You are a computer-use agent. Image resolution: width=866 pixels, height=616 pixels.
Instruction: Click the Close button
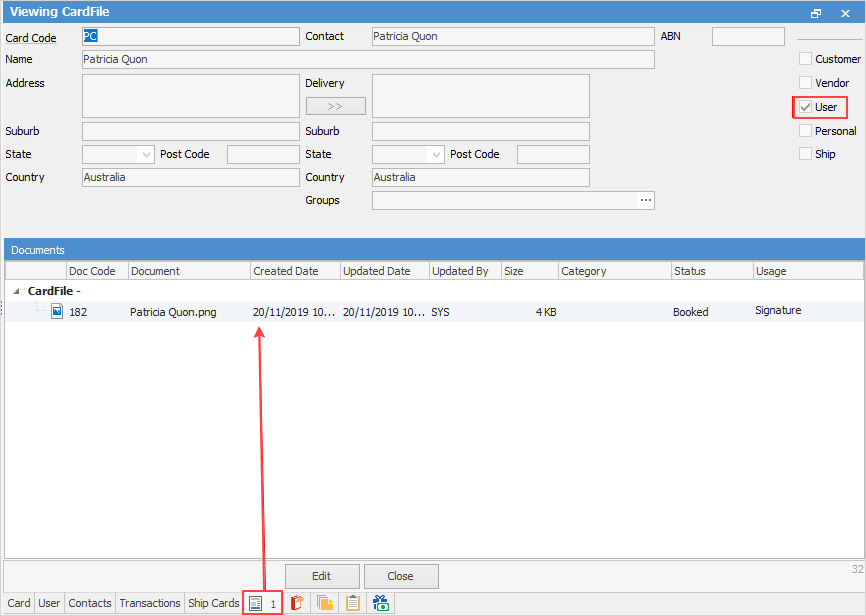click(x=401, y=576)
